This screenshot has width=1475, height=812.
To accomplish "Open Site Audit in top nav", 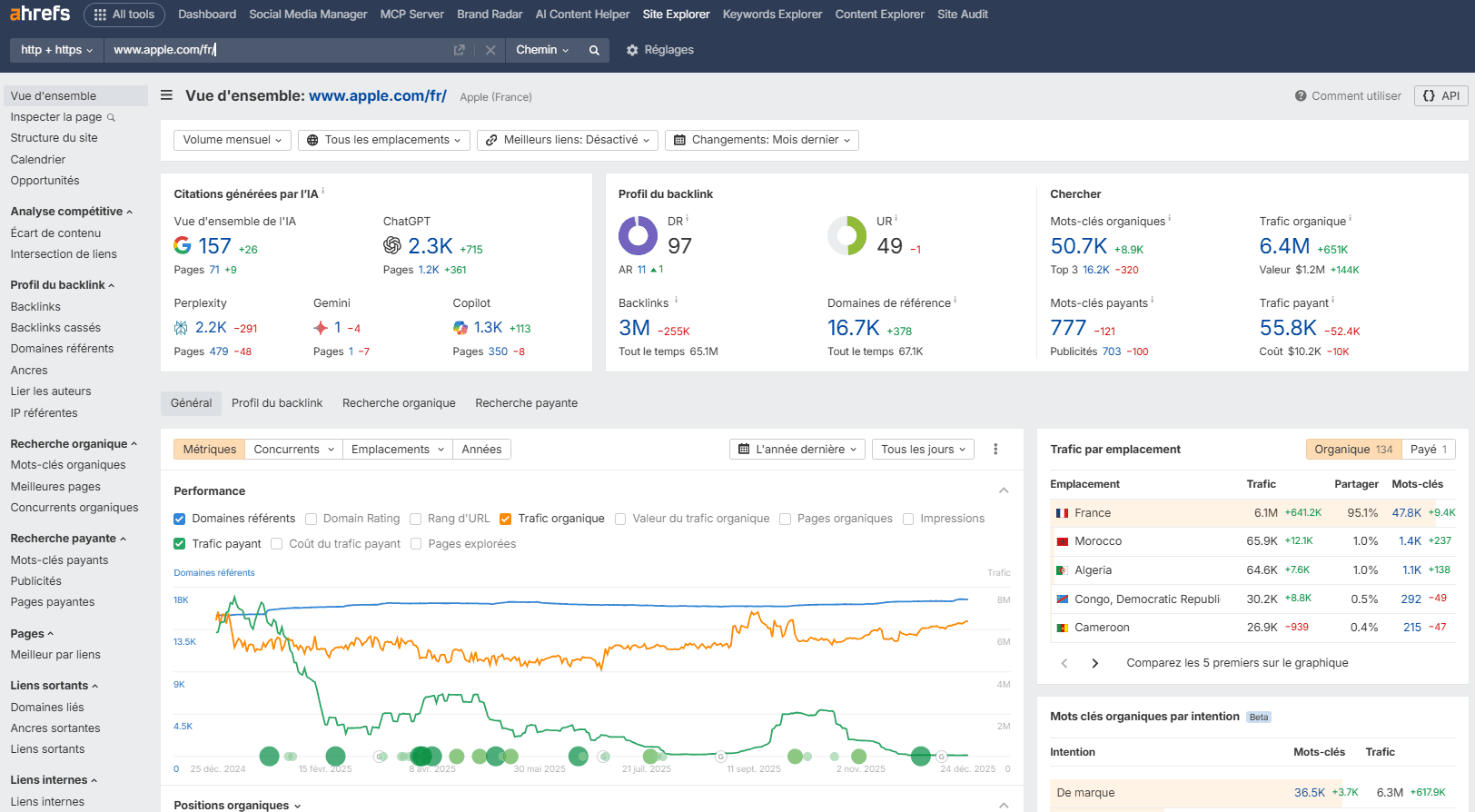I will 963,15.
